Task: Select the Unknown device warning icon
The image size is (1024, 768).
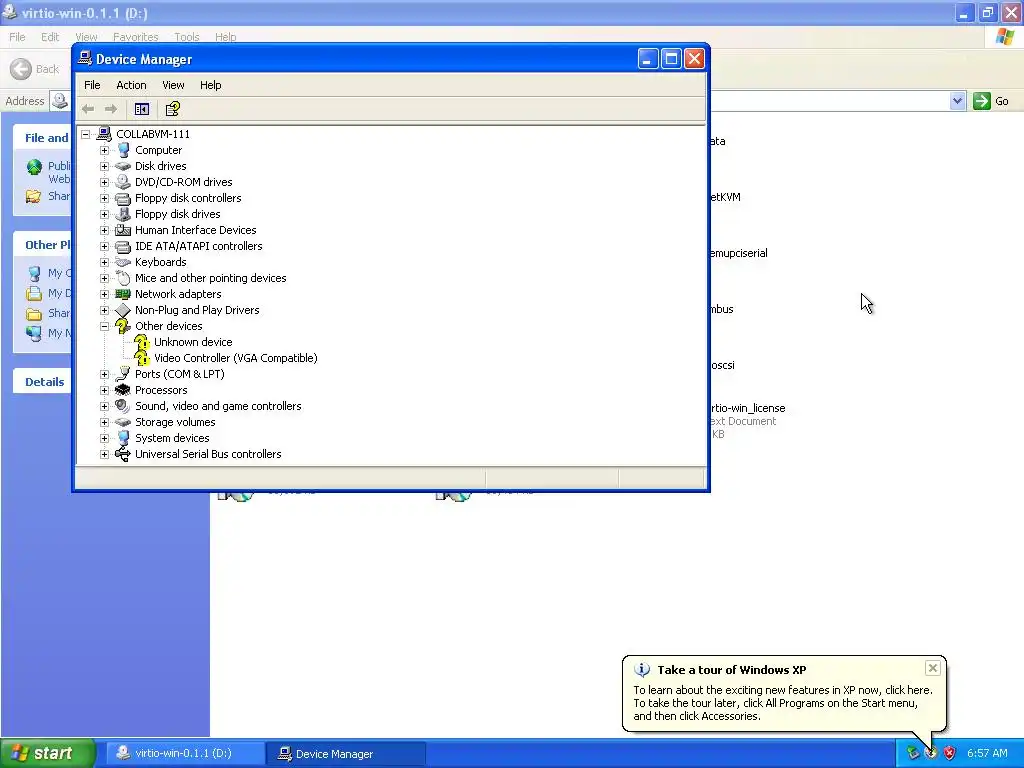Action: (x=142, y=342)
